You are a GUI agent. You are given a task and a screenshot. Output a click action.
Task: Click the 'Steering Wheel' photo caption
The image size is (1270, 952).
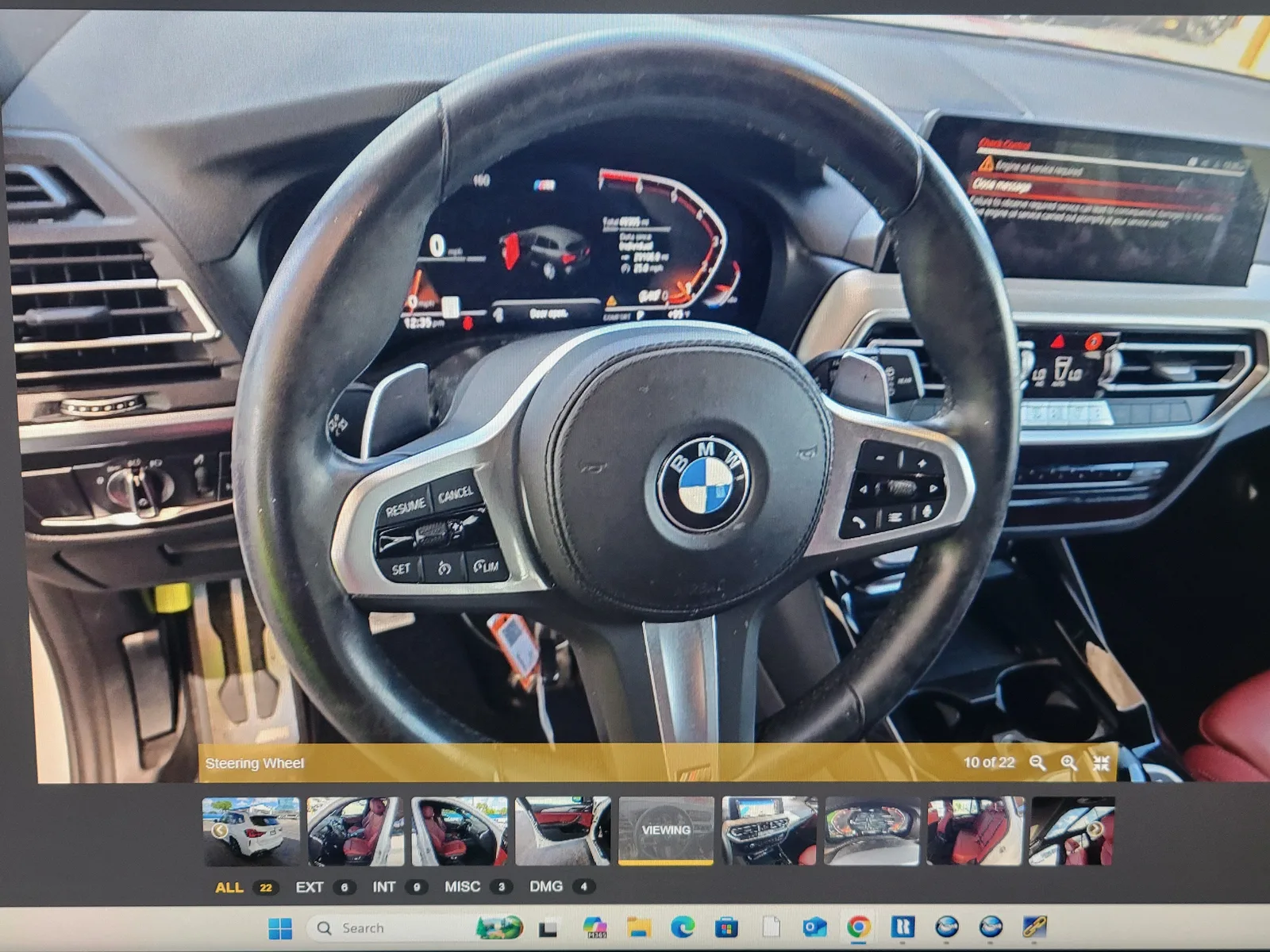pyautogui.click(x=255, y=763)
